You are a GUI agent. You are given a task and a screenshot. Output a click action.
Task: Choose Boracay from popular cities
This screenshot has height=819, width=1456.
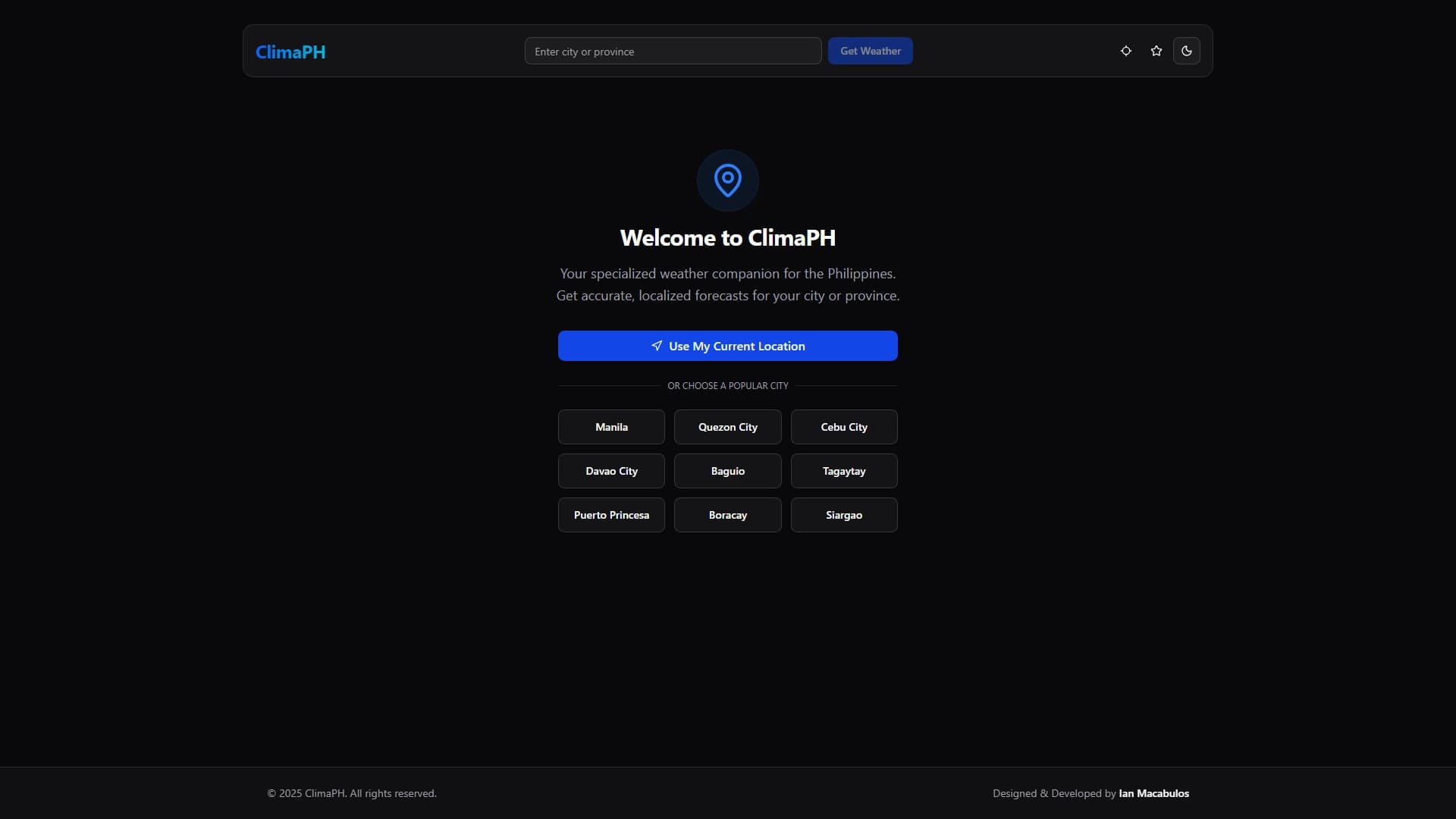coord(727,515)
